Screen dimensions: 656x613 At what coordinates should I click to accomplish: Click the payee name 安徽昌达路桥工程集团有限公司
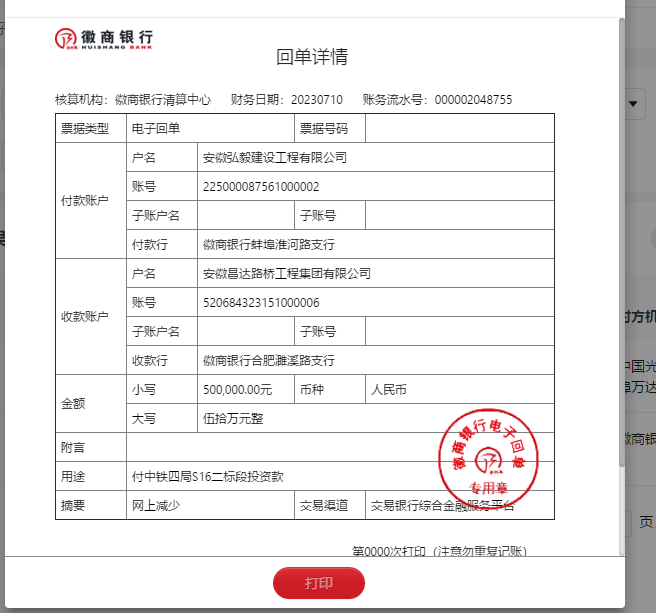[x=286, y=274]
